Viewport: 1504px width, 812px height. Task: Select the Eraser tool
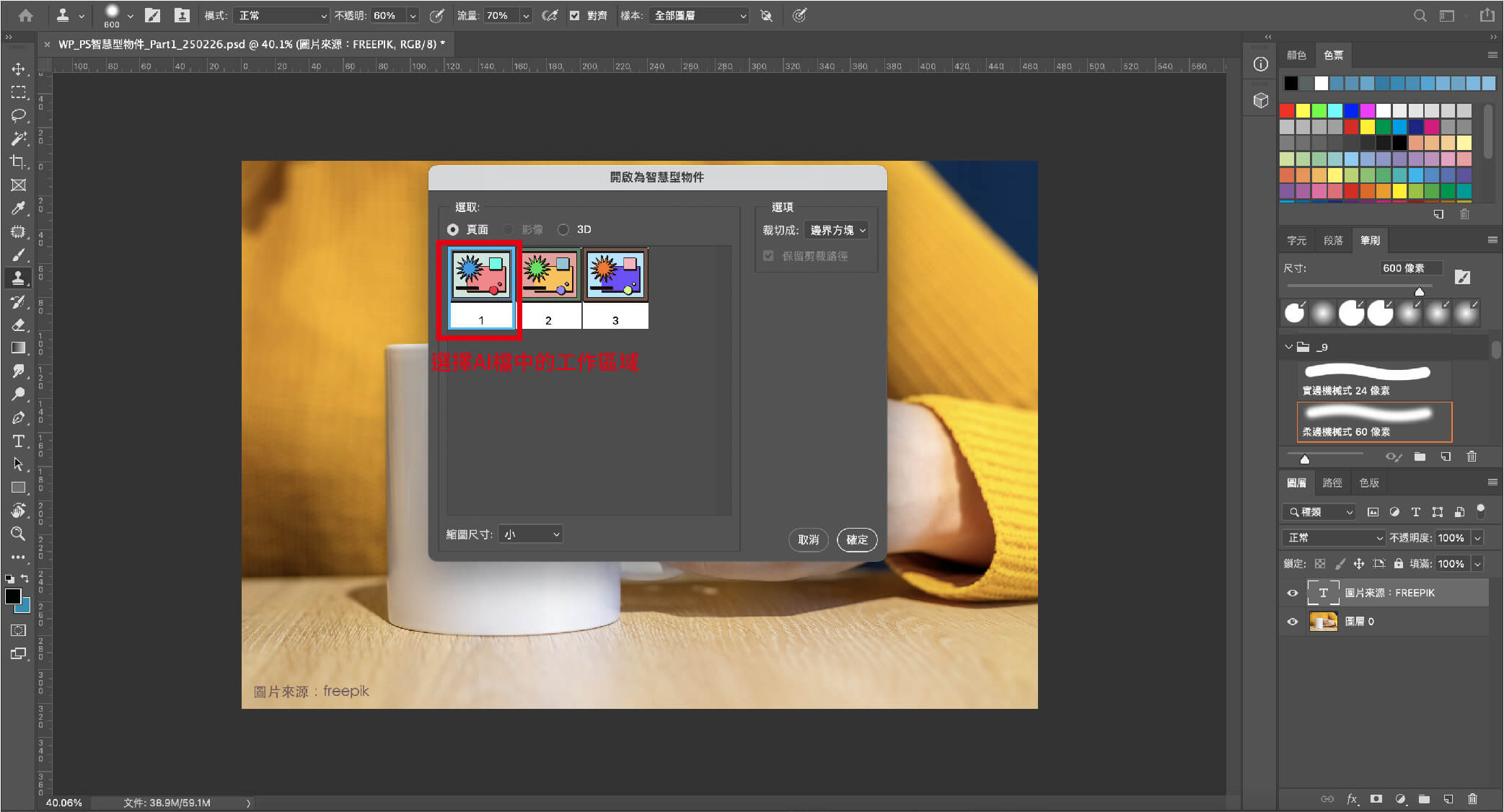click(19, 325)
